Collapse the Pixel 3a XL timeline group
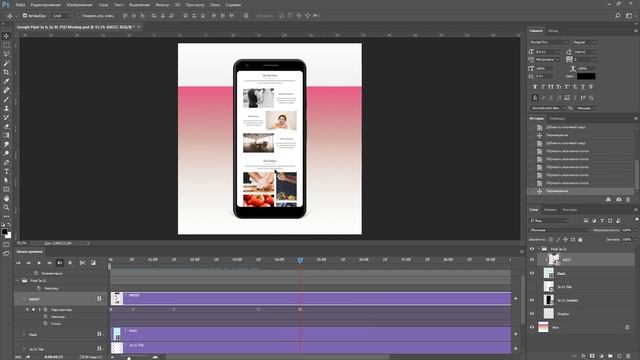The image size is (640, 360). pyautogui.click(x=17, y=281)
